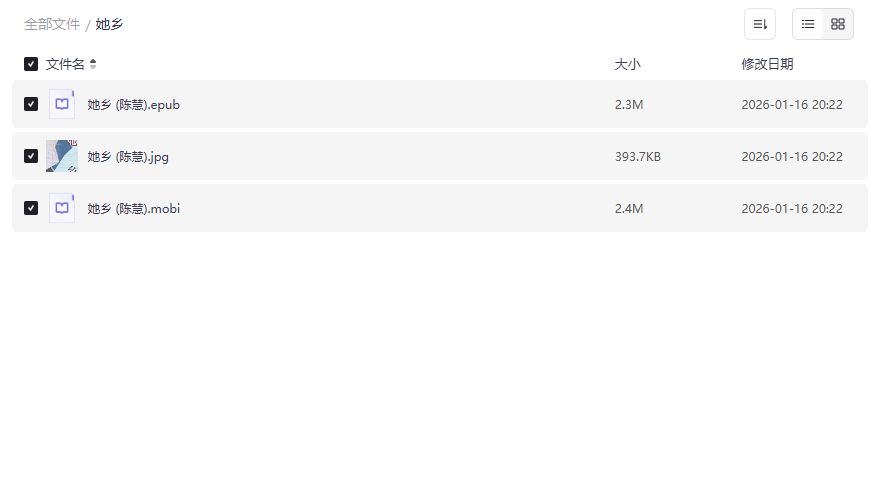Viewport: 878px width, 495px height.
Task: Switch to grid view layout
Action: pyautogui.click(x=838, y=24)
